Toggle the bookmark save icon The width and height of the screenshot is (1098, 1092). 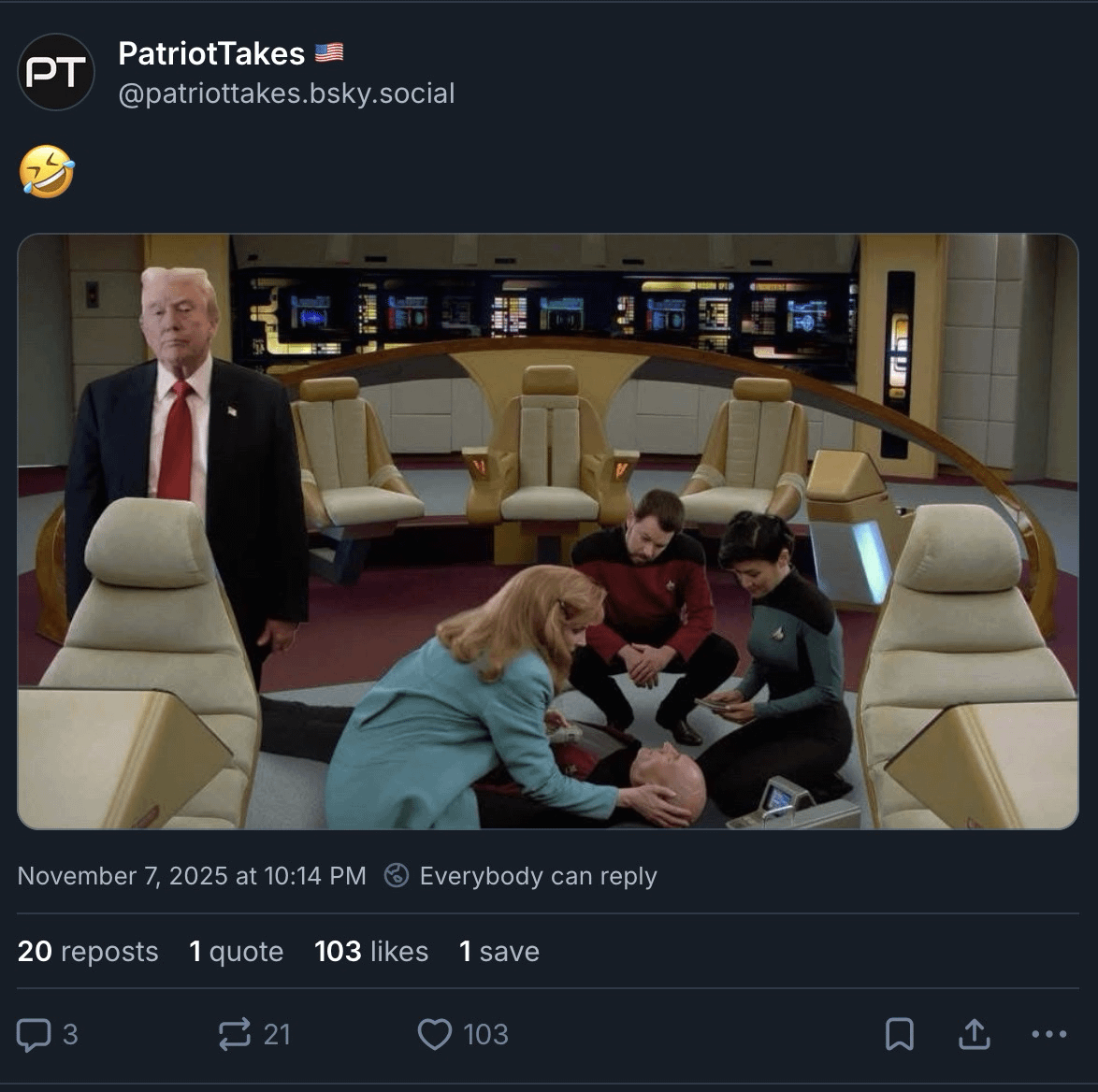[899, 1034]
